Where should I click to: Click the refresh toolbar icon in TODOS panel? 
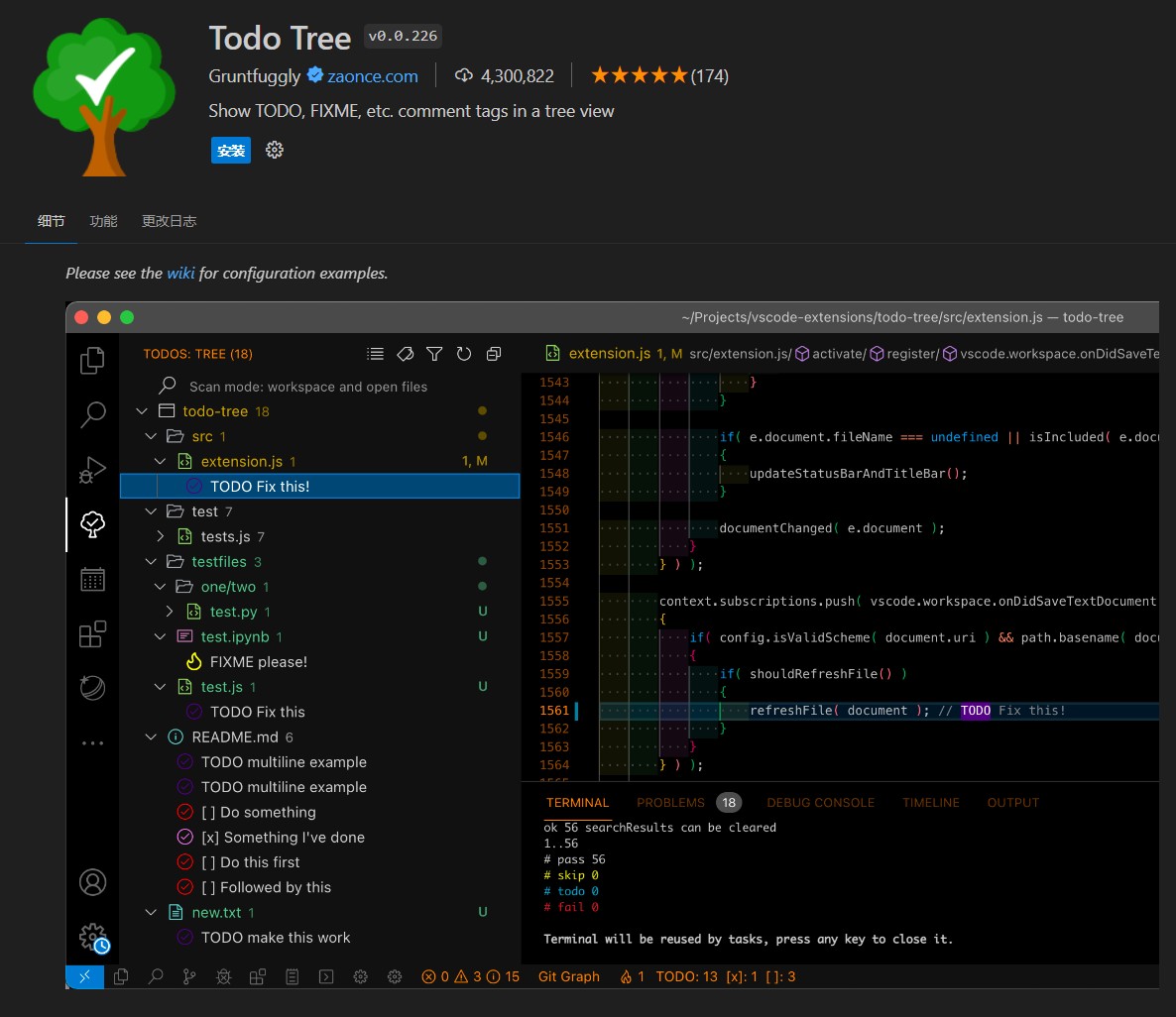pyautogui.click(x=463, y=354)
